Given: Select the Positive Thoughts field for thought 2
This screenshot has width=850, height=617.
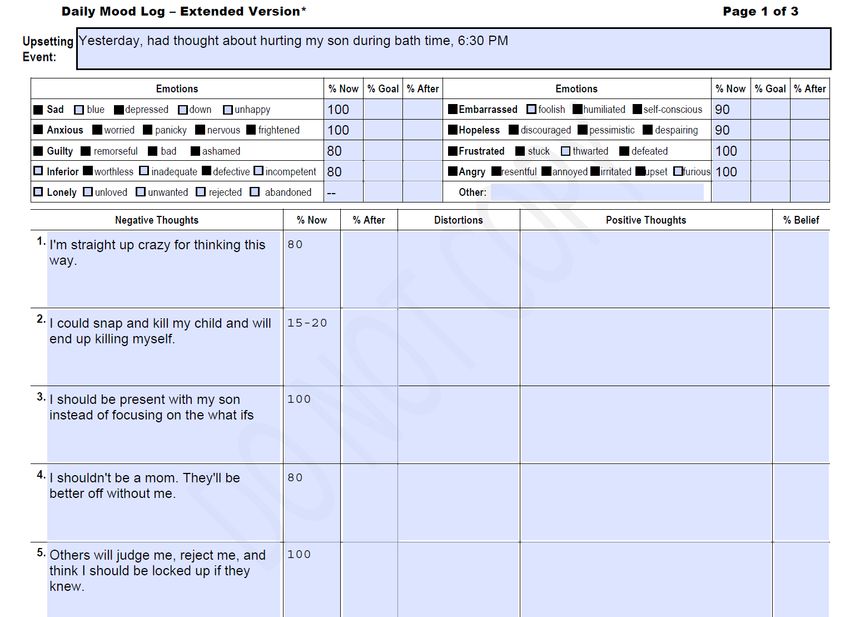Looking at the screenshot, I should [x=646, y=348].
